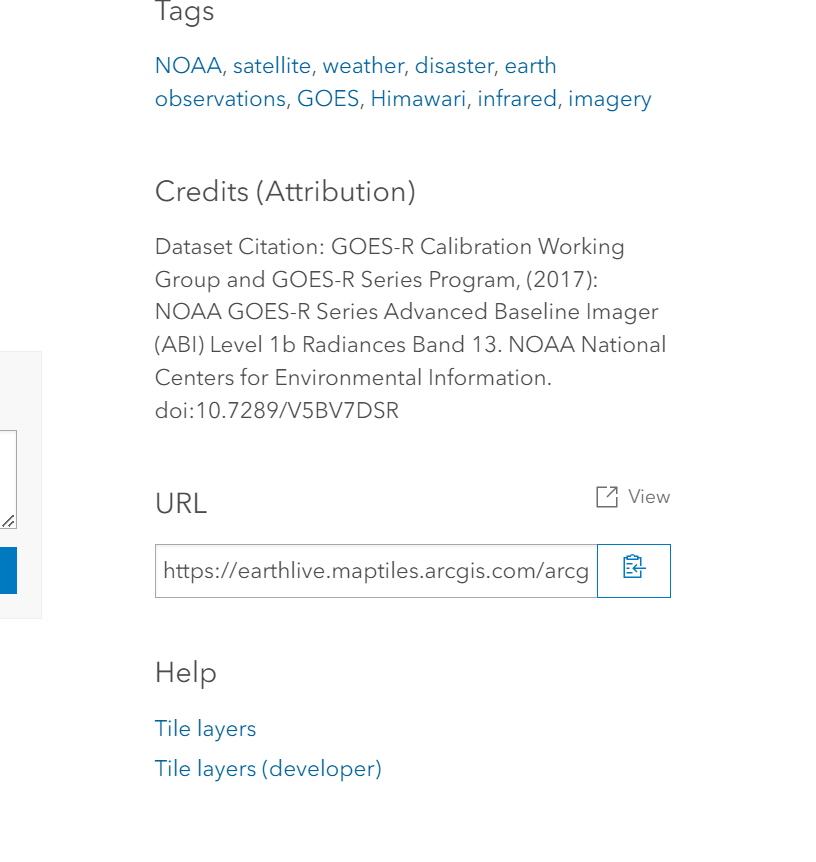Image resolution: width=816 pixels, height=862 pixels.
Task: Open the infrared tag
Action: tap(517, 98)
